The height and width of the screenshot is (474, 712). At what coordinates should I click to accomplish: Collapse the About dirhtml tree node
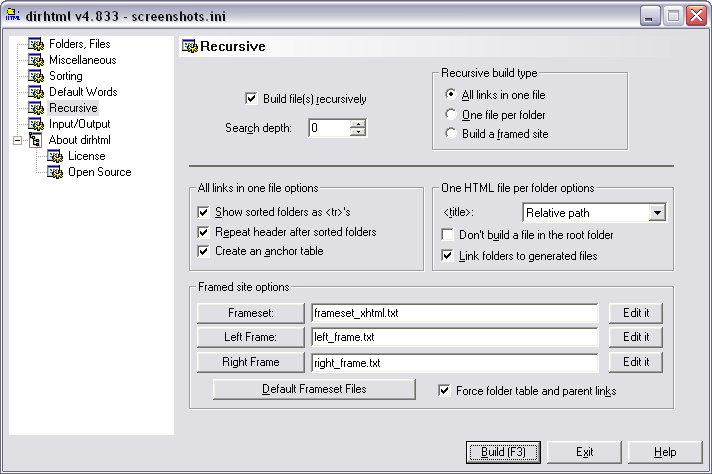[17, 140]
